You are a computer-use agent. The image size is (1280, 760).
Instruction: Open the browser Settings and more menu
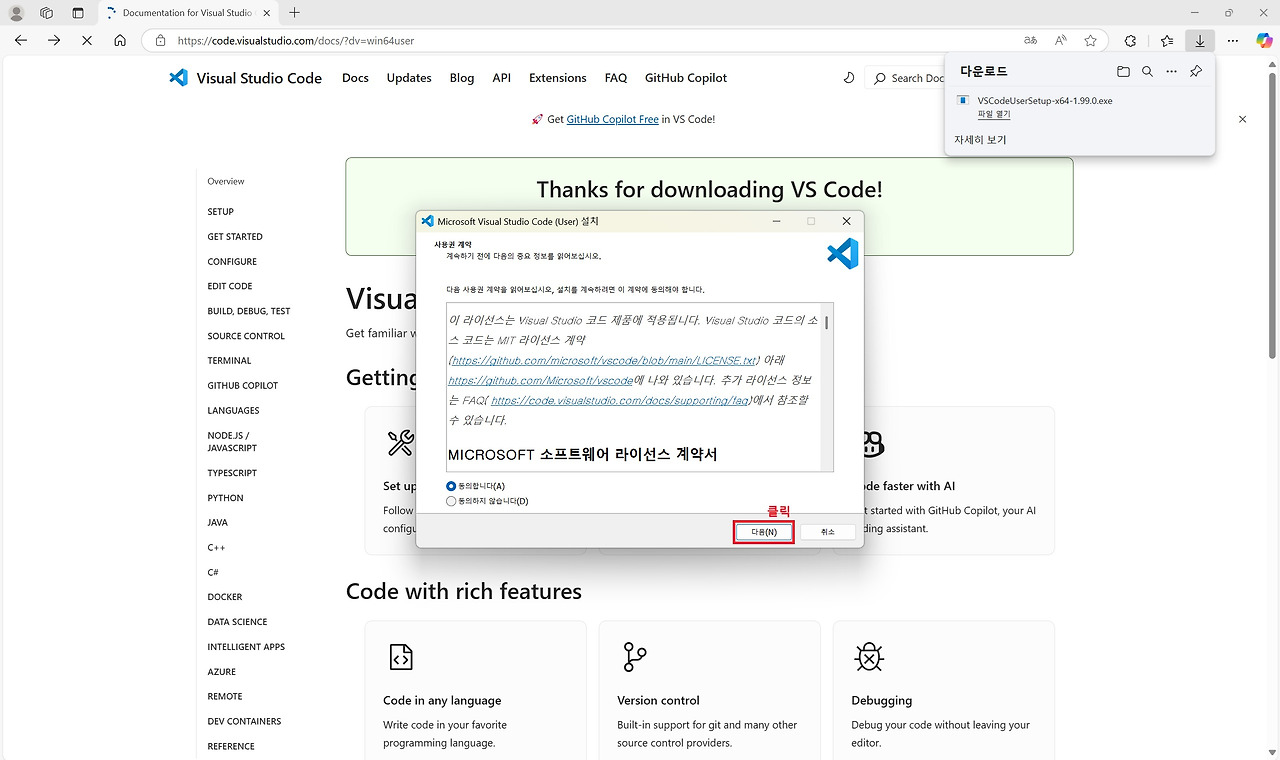point(1232,40)
